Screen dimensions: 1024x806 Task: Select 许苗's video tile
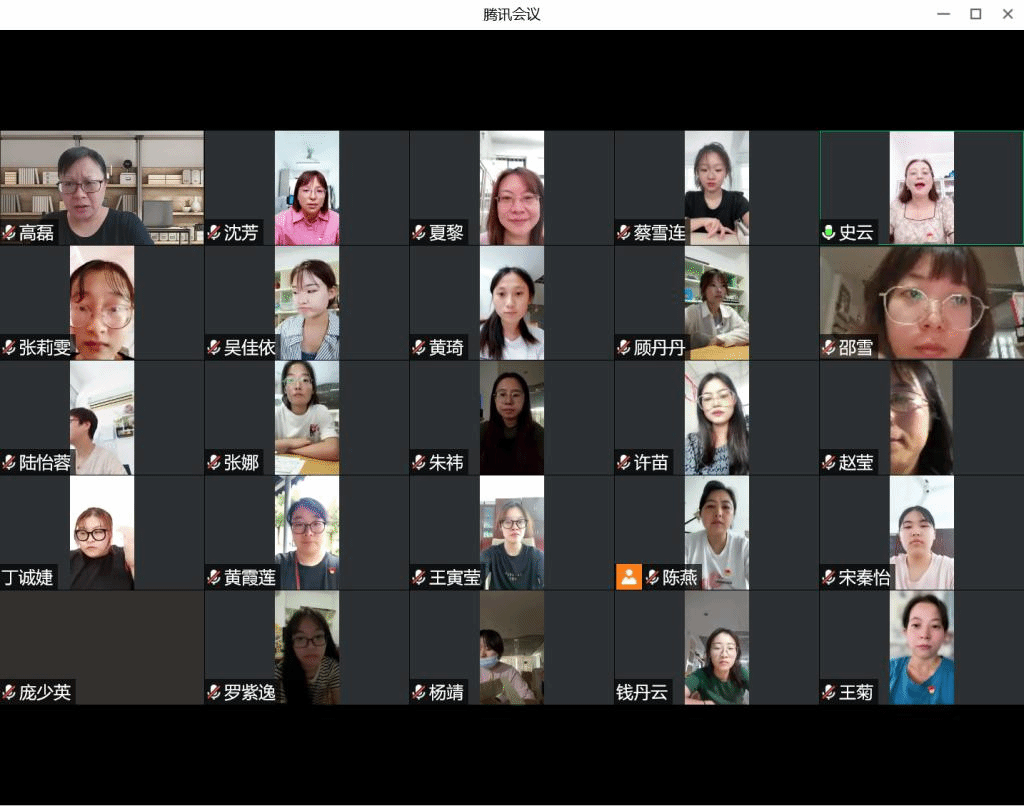coord(717,418)
